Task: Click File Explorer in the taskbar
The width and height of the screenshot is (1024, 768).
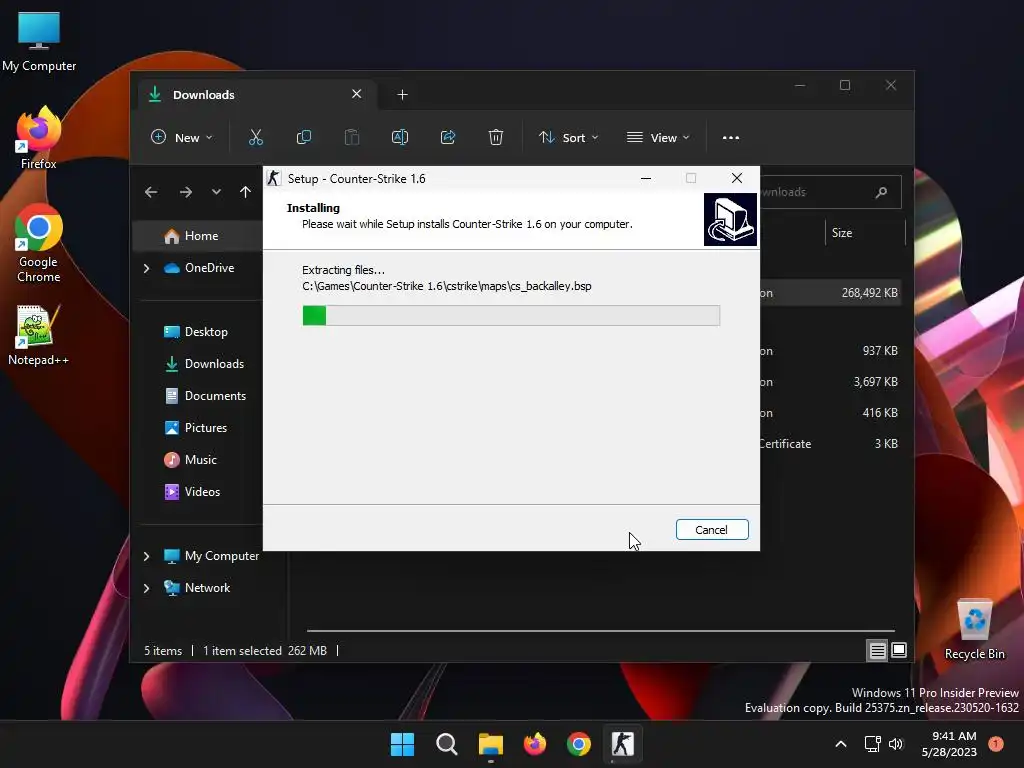Action: 490,744
